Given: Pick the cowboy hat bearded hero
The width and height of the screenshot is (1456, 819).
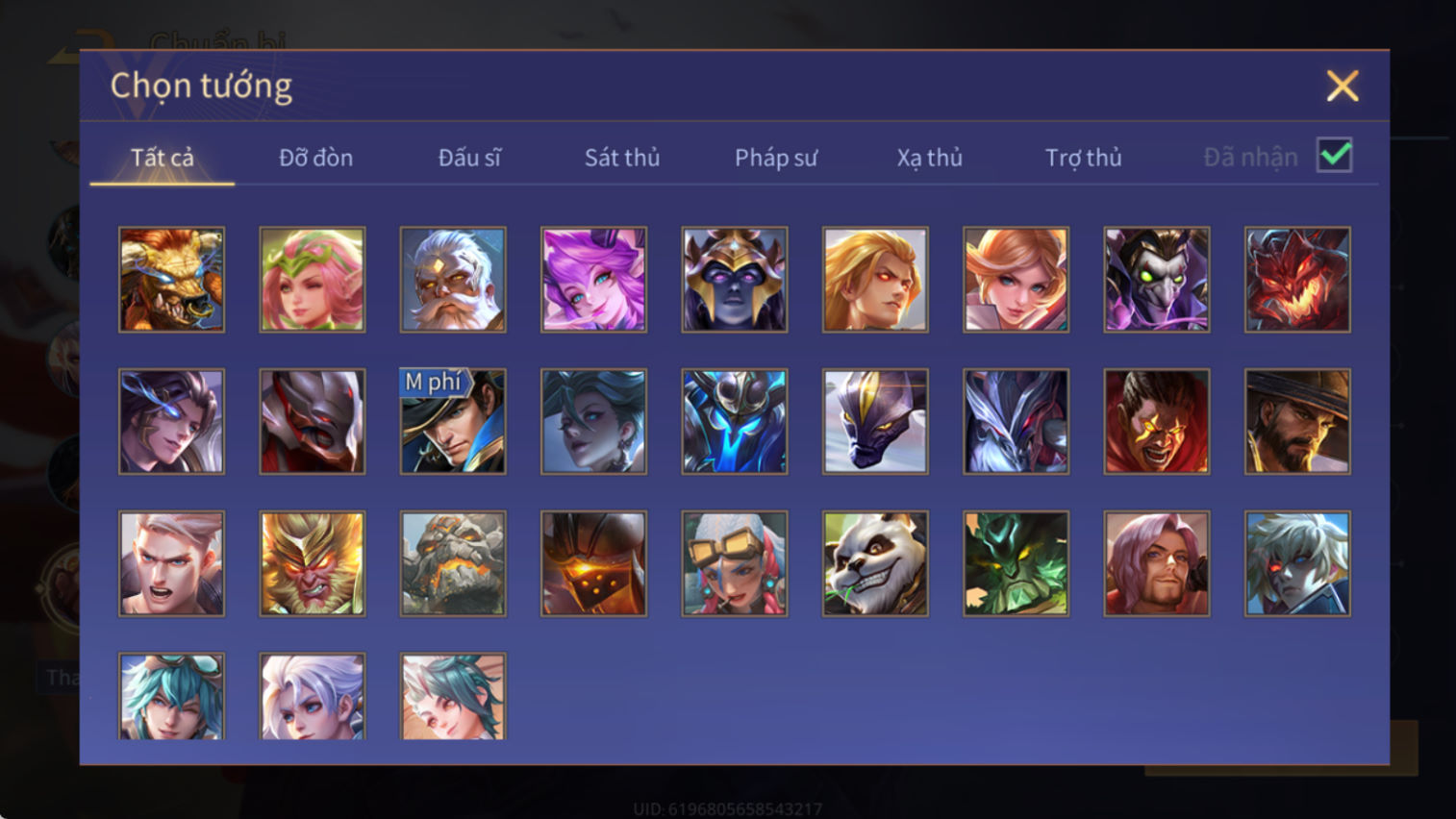Looking at the screenshot, I should (1297, 421).
